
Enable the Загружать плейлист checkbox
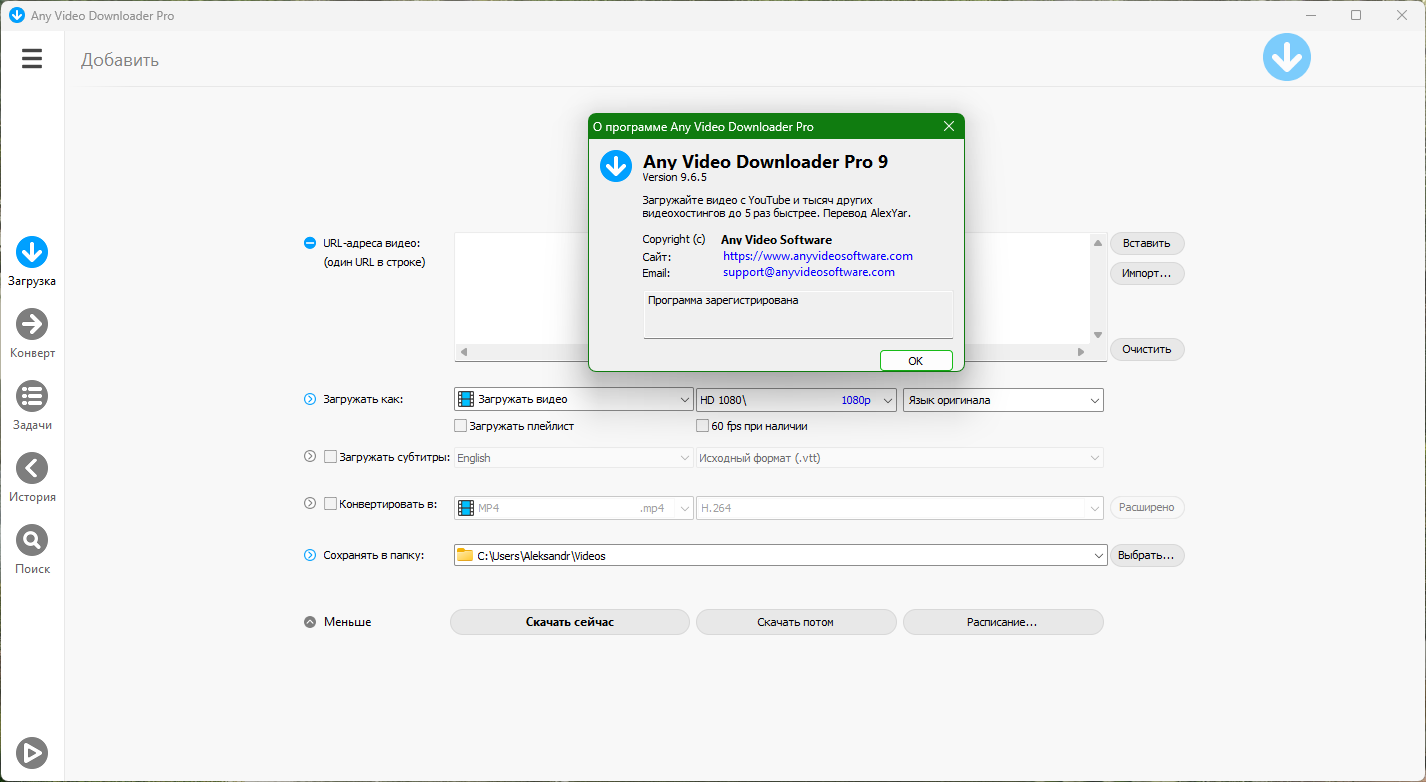tap(461, 426)
